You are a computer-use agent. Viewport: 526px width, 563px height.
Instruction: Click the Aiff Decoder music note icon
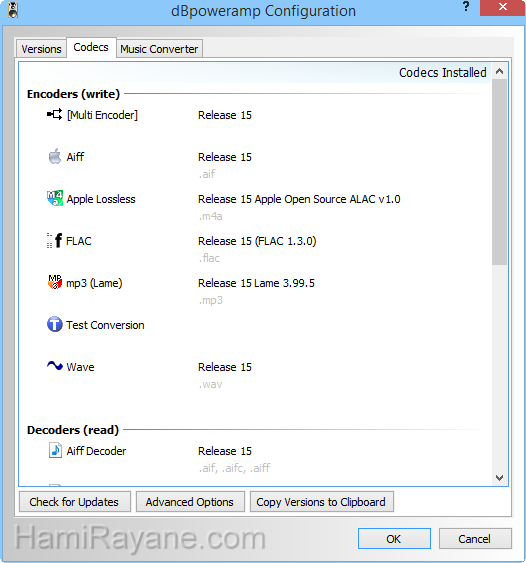point(55,450)
